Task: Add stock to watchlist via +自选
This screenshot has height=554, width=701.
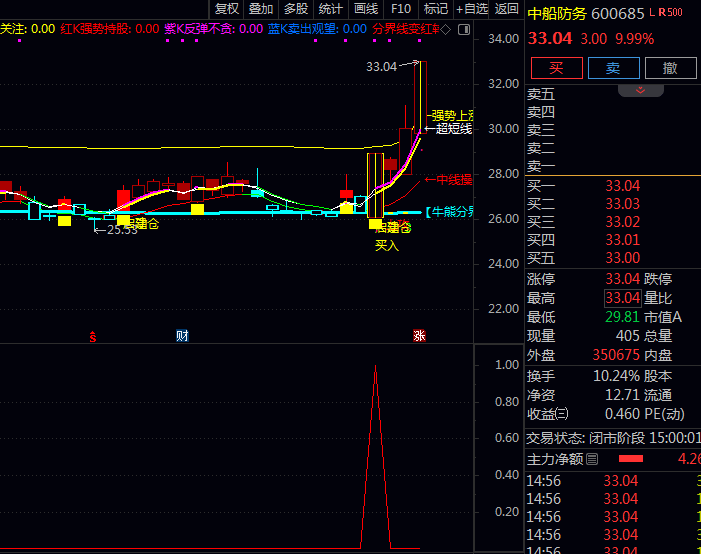Action: [472, 8]
